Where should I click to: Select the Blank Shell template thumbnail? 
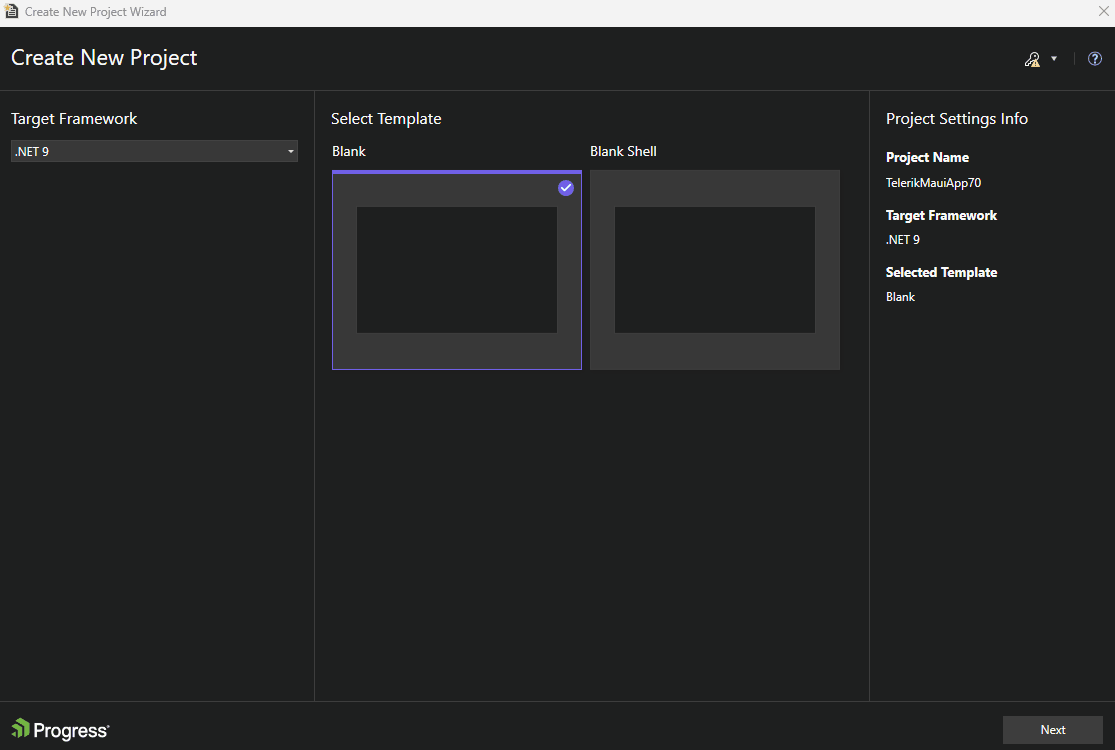click(715, 270)
